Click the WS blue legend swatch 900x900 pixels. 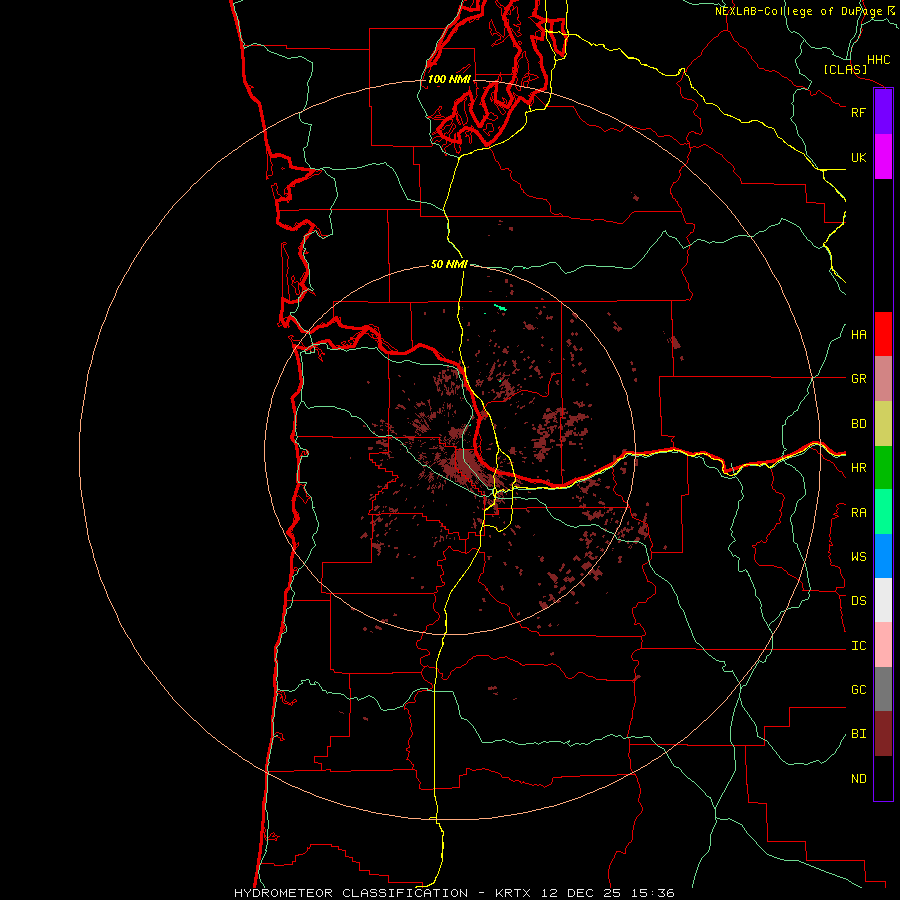(883, 556)
